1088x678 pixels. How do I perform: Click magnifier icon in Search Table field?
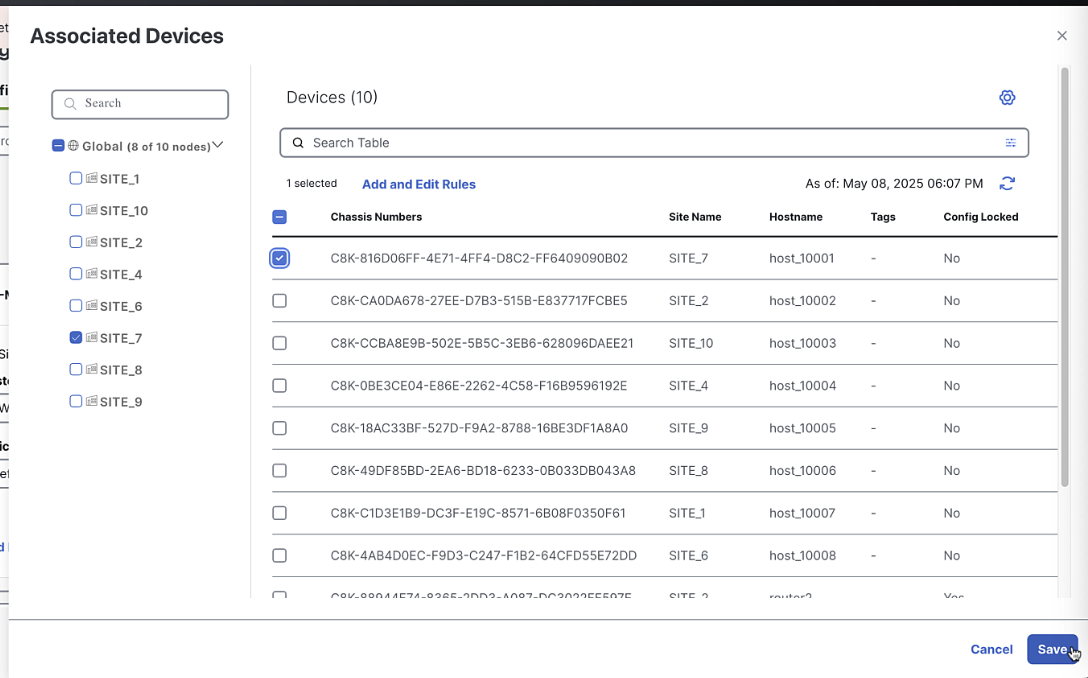(298, 143)
